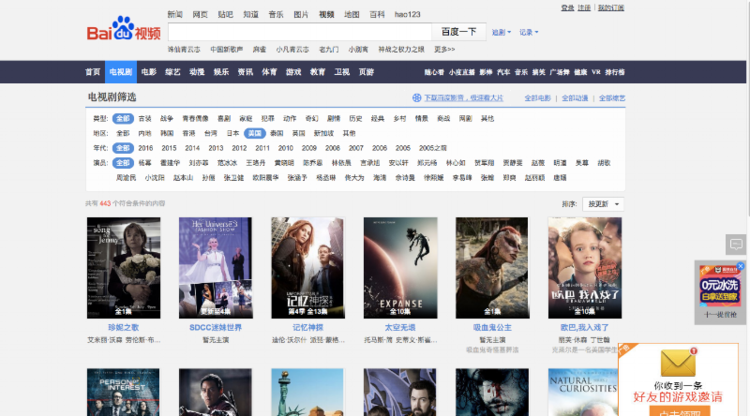Open the VR link in dark navbar
The image size is (750, 416).
(x=596, y=72)
